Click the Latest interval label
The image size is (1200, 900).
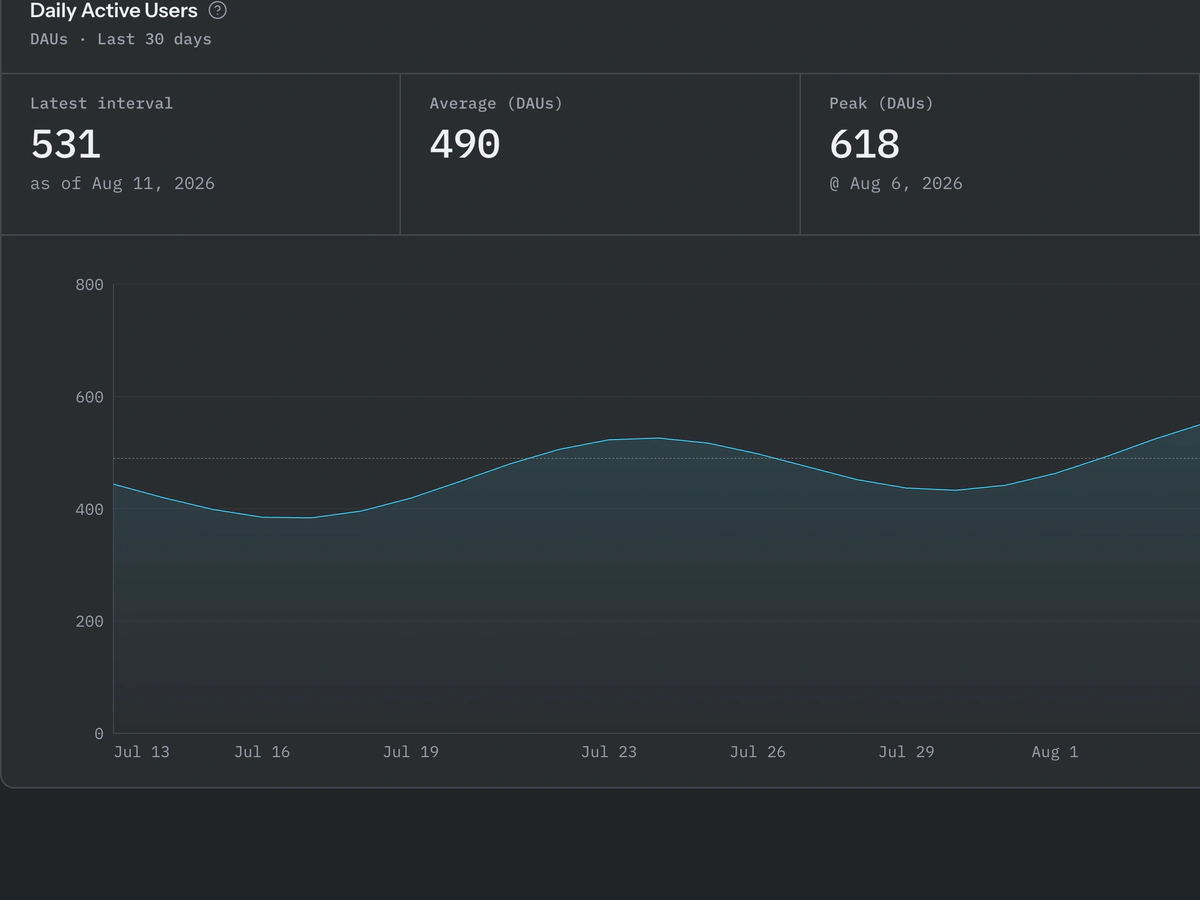click(x=101, y=103)
